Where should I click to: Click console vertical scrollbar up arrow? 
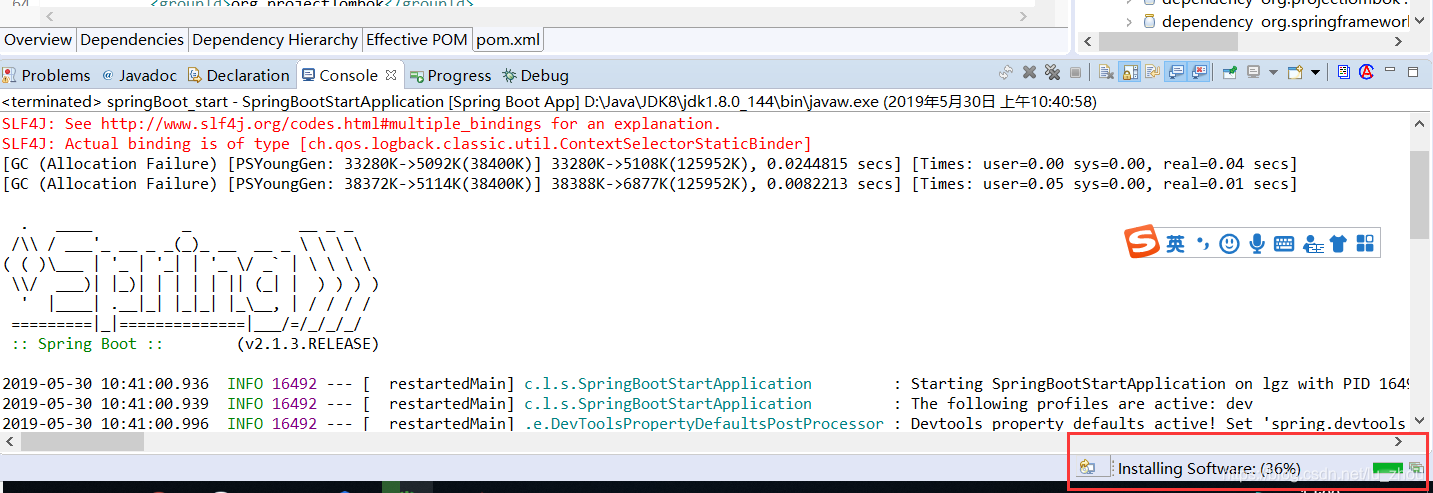click(x=1420, y=122)
